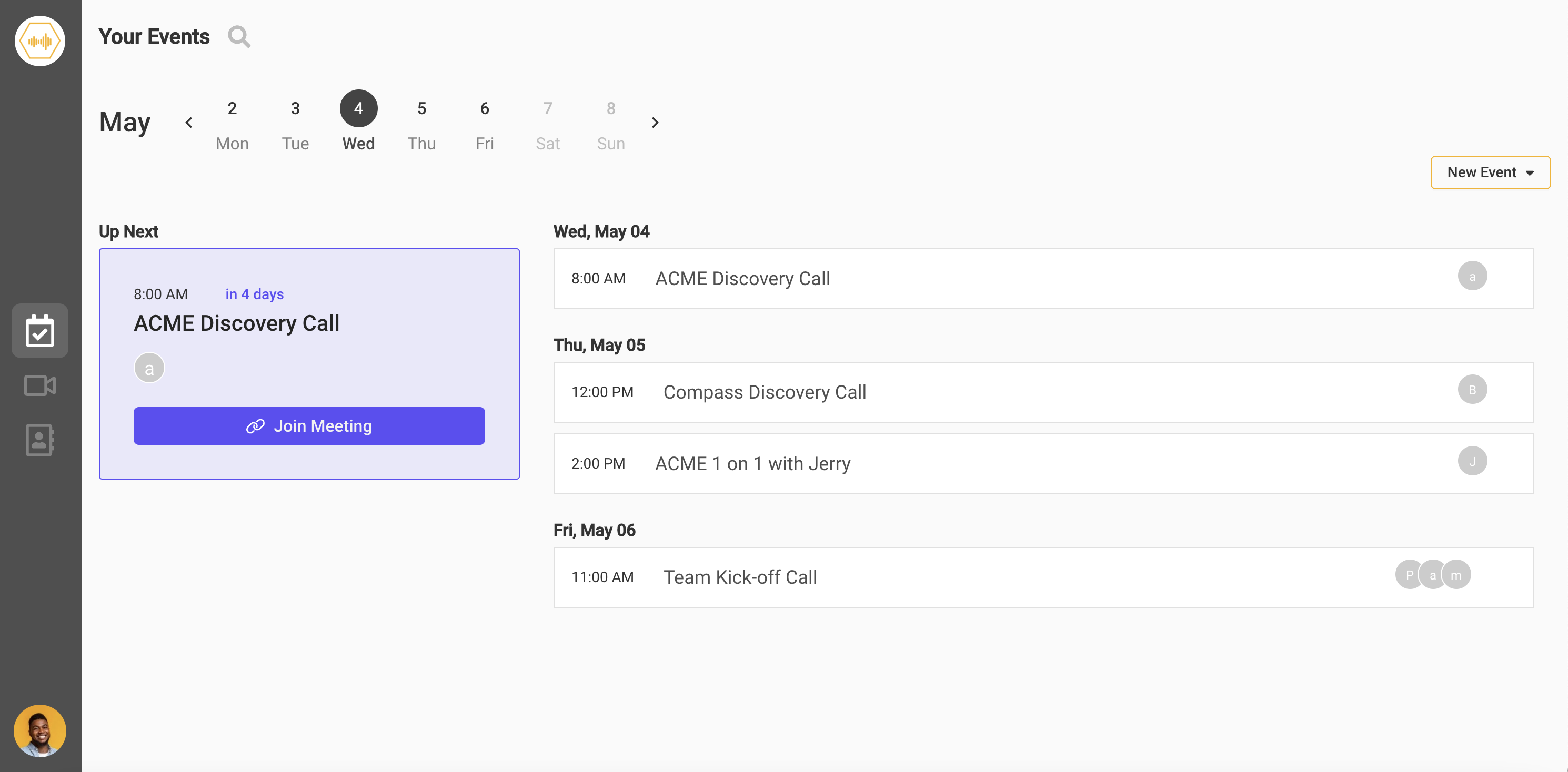
Task: Open the ACME 1 on 1 with Jerry event
Action: (x=752, y=463)
